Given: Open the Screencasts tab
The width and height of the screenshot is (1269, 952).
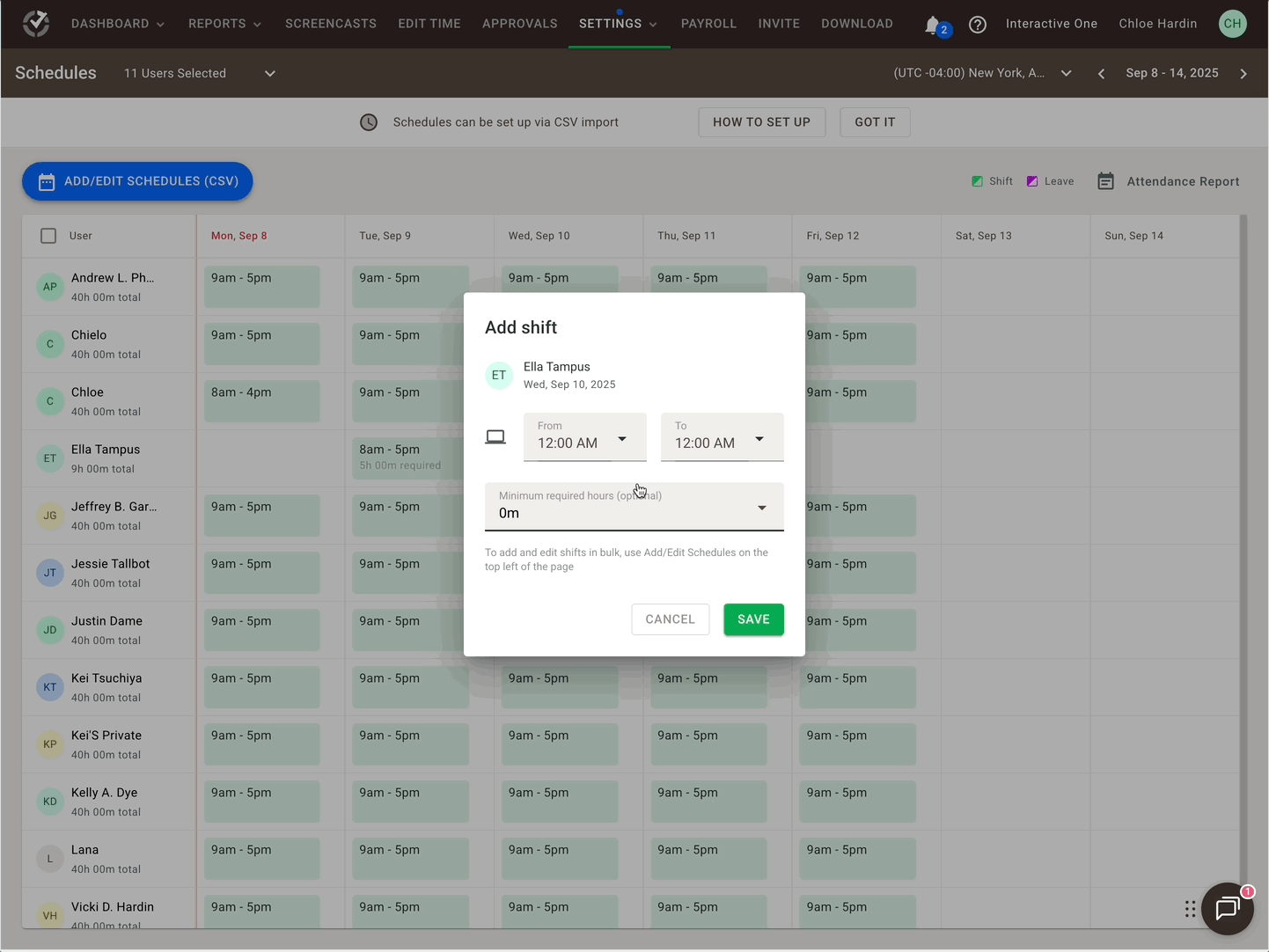Looking at the screenshot, I should pos(331,24).
